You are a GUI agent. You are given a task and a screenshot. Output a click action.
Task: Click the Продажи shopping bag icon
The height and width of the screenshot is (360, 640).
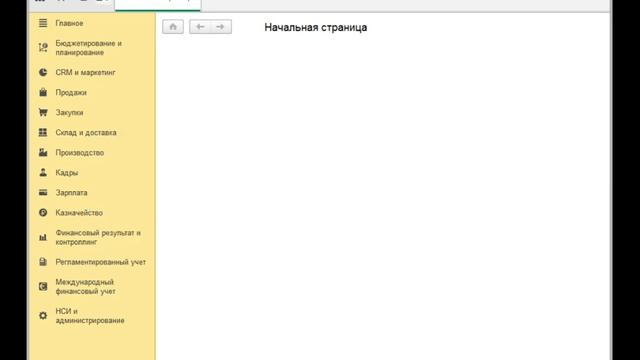pos(43,92)
